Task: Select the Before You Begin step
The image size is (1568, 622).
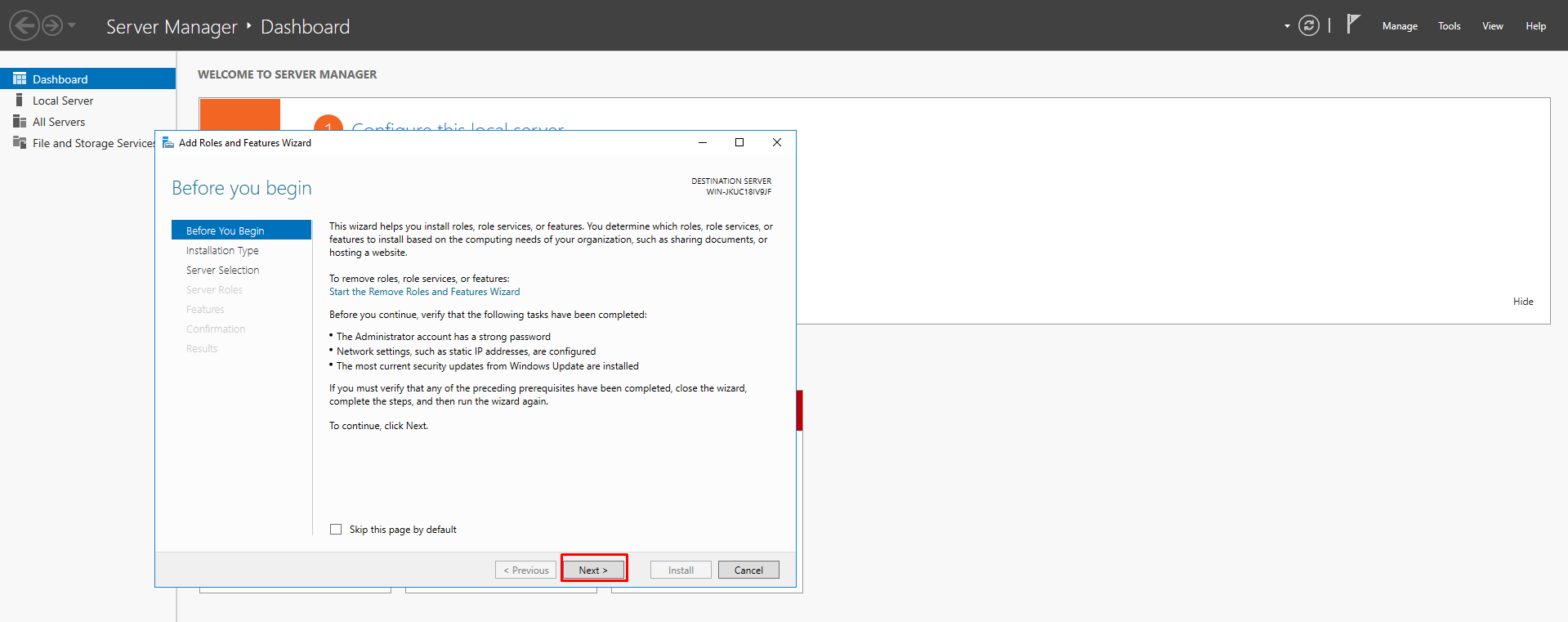Action: (x=241, y=230)
